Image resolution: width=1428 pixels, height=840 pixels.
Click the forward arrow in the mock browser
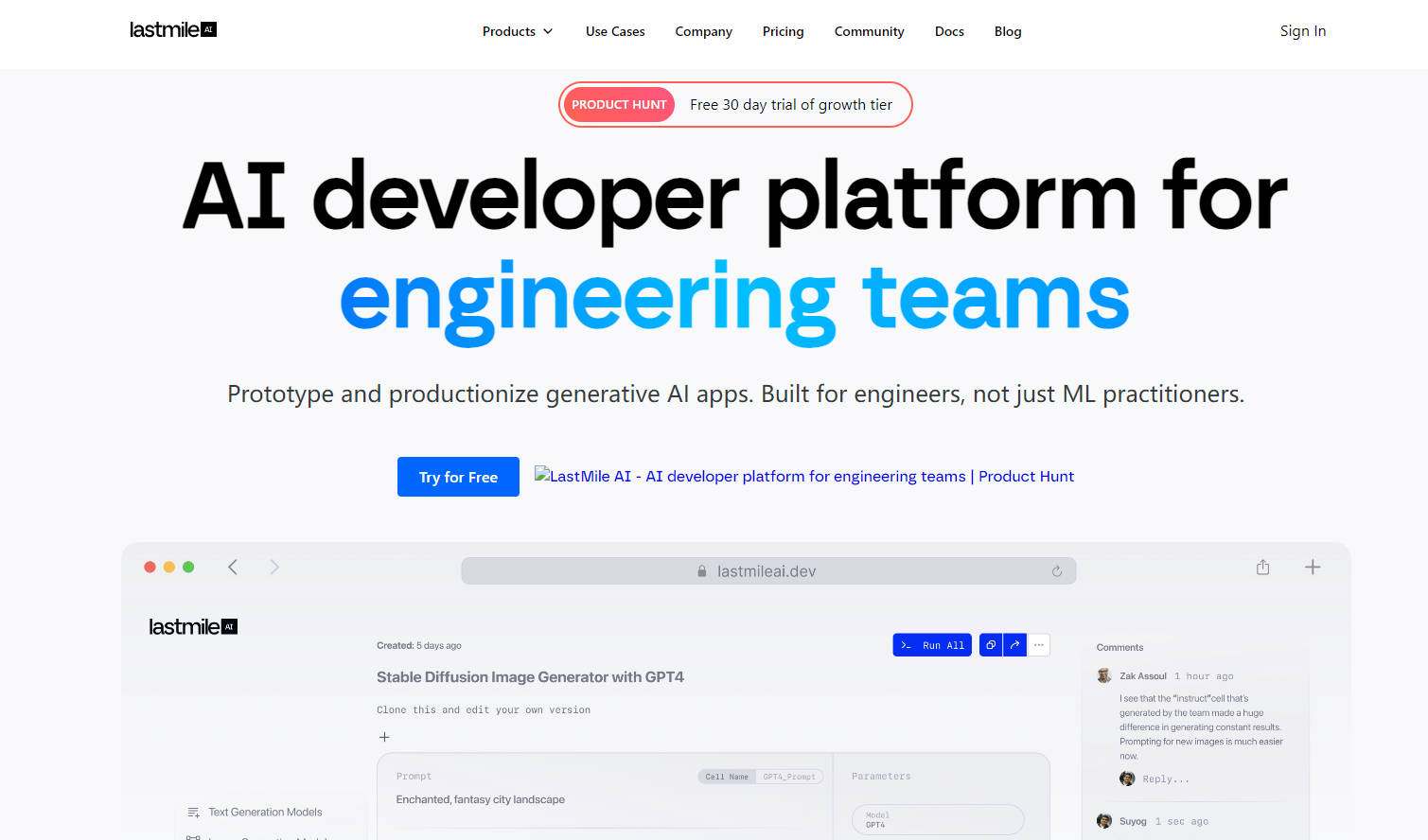(274, 567)
